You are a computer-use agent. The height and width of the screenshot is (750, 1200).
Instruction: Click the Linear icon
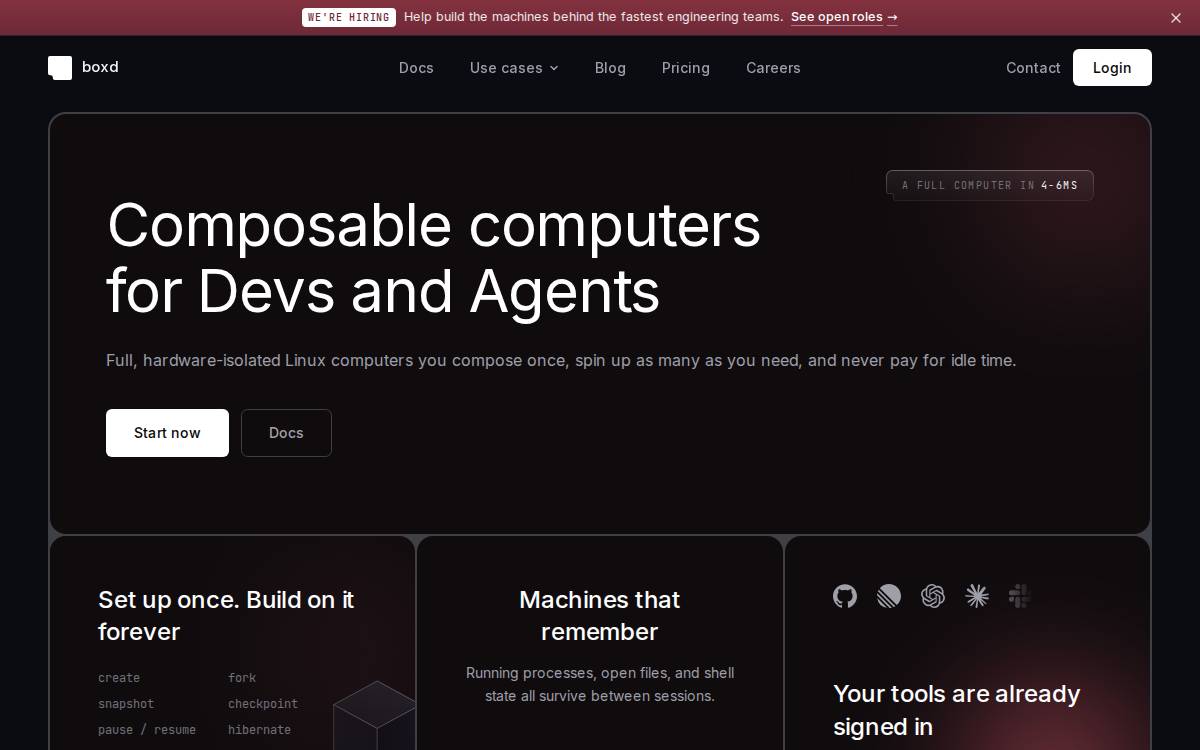click(x=889, y=597)
